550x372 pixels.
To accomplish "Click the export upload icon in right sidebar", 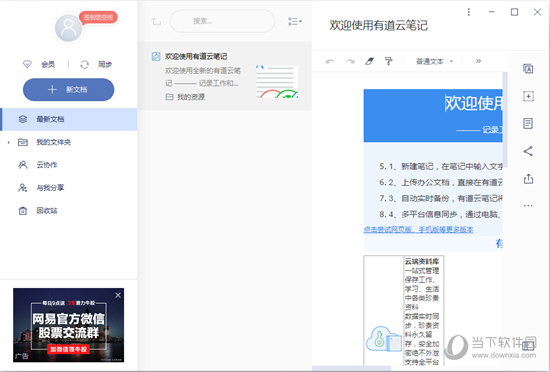I will point(528,179).
